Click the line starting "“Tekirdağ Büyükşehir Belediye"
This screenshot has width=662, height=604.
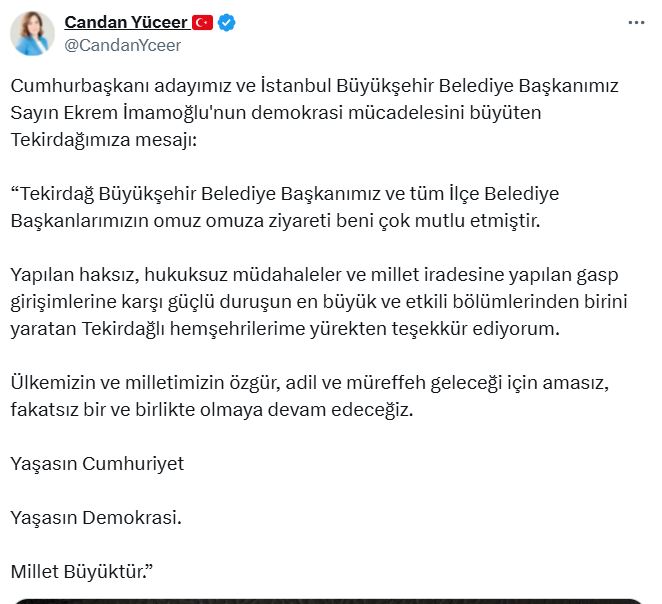pyautogui.click(x=285, y=194)
